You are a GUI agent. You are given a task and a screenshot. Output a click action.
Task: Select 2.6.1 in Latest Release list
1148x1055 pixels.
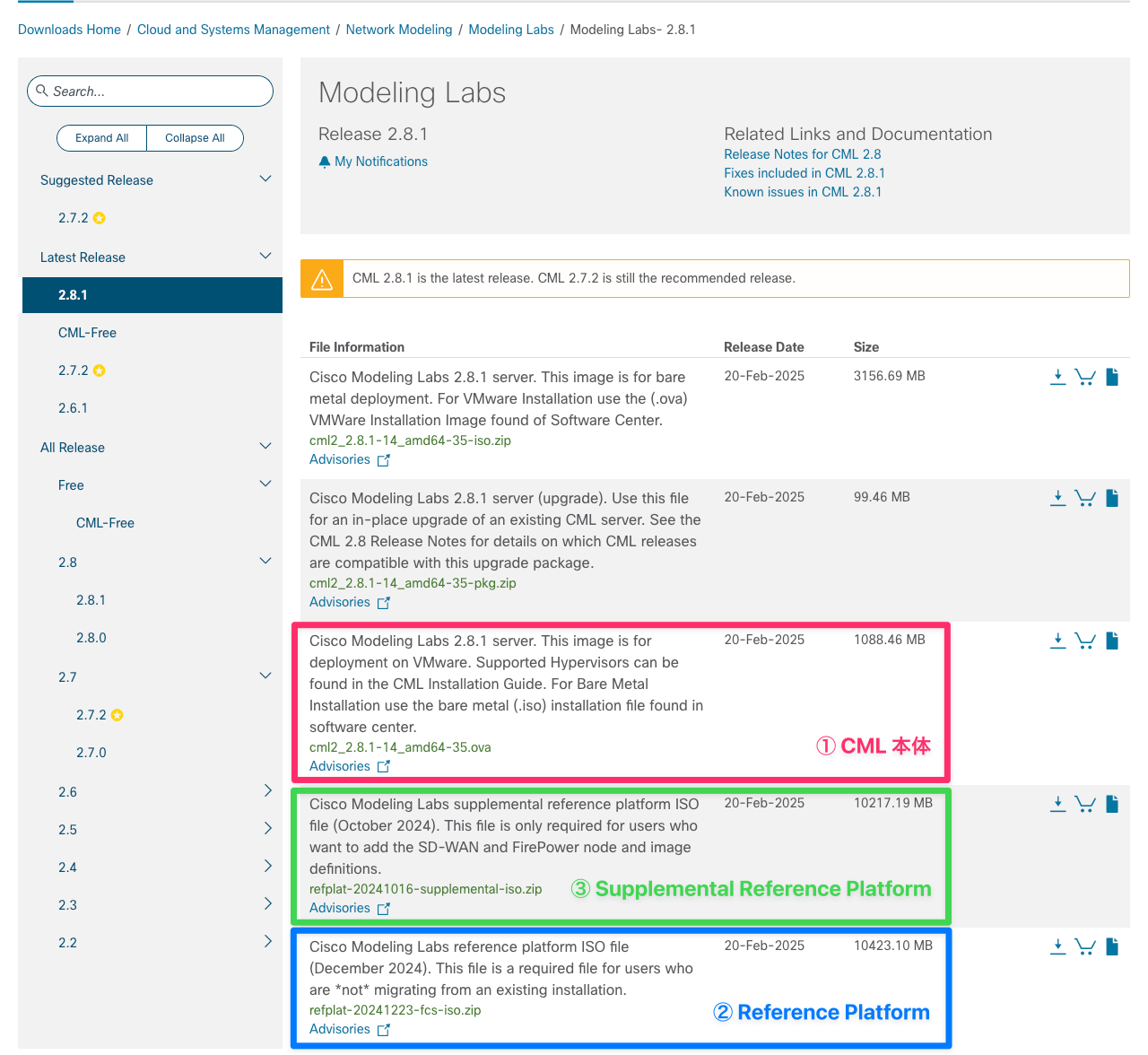pos(73,408)
